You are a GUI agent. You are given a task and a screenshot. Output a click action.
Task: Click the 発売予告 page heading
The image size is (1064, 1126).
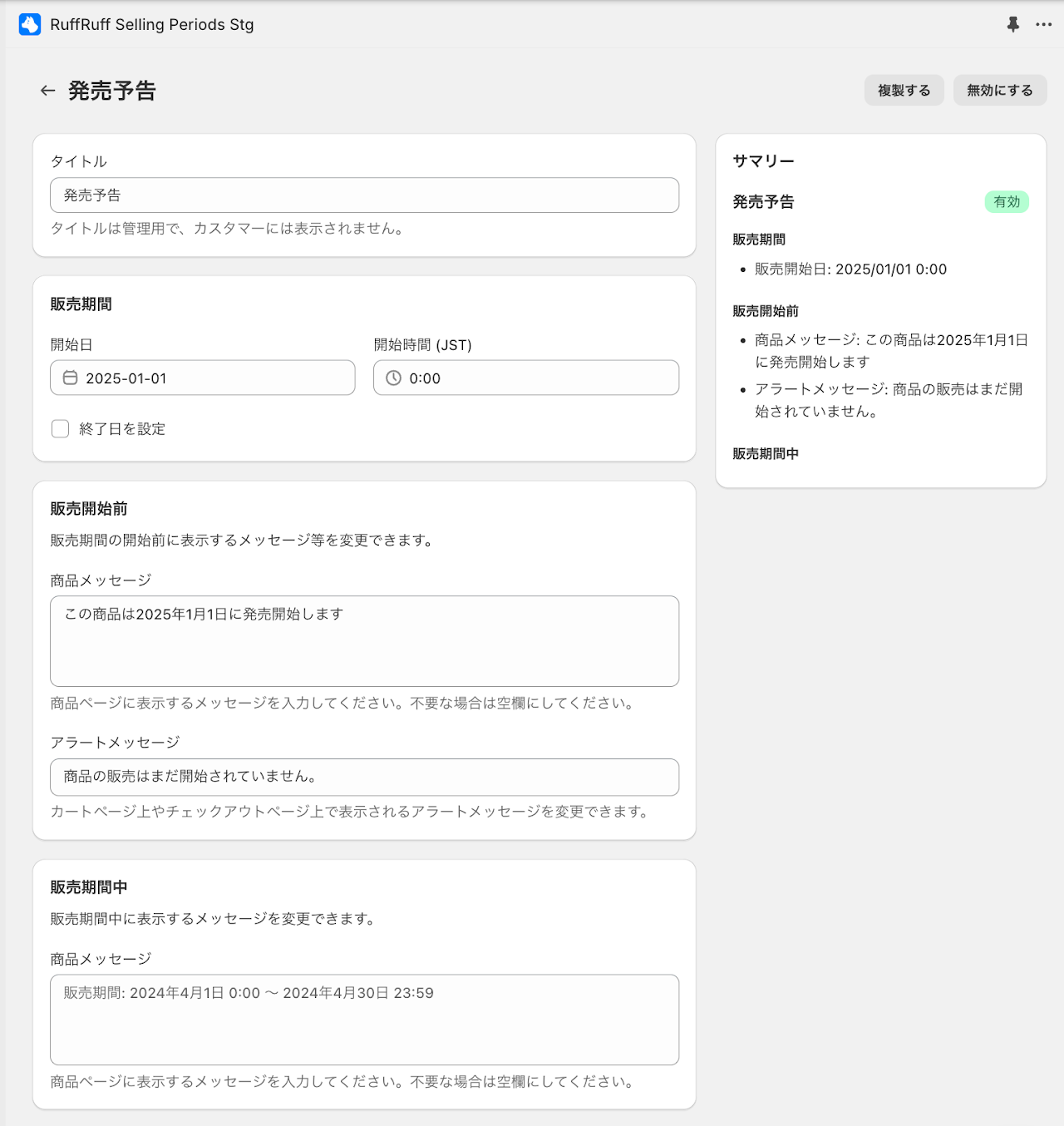click(112, 91)
